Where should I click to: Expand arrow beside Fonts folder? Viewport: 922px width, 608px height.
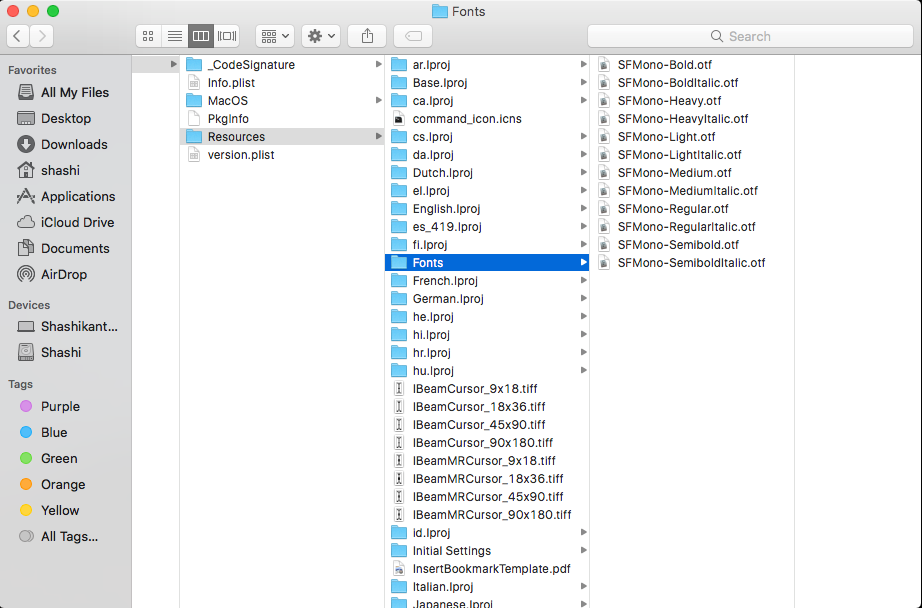pyautogui.click(x=583, y=262)
